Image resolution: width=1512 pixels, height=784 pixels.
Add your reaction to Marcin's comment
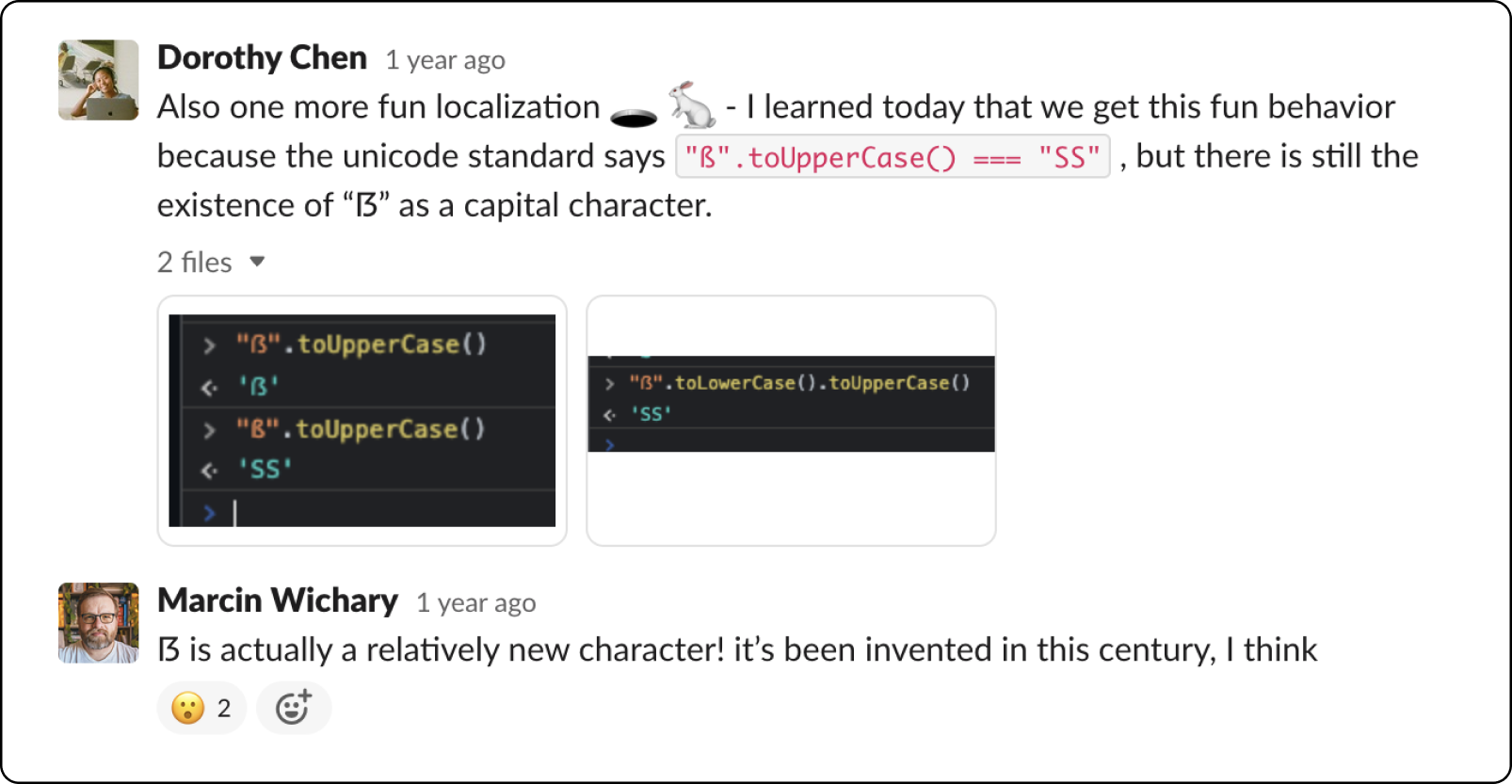(x=294, y=707)
